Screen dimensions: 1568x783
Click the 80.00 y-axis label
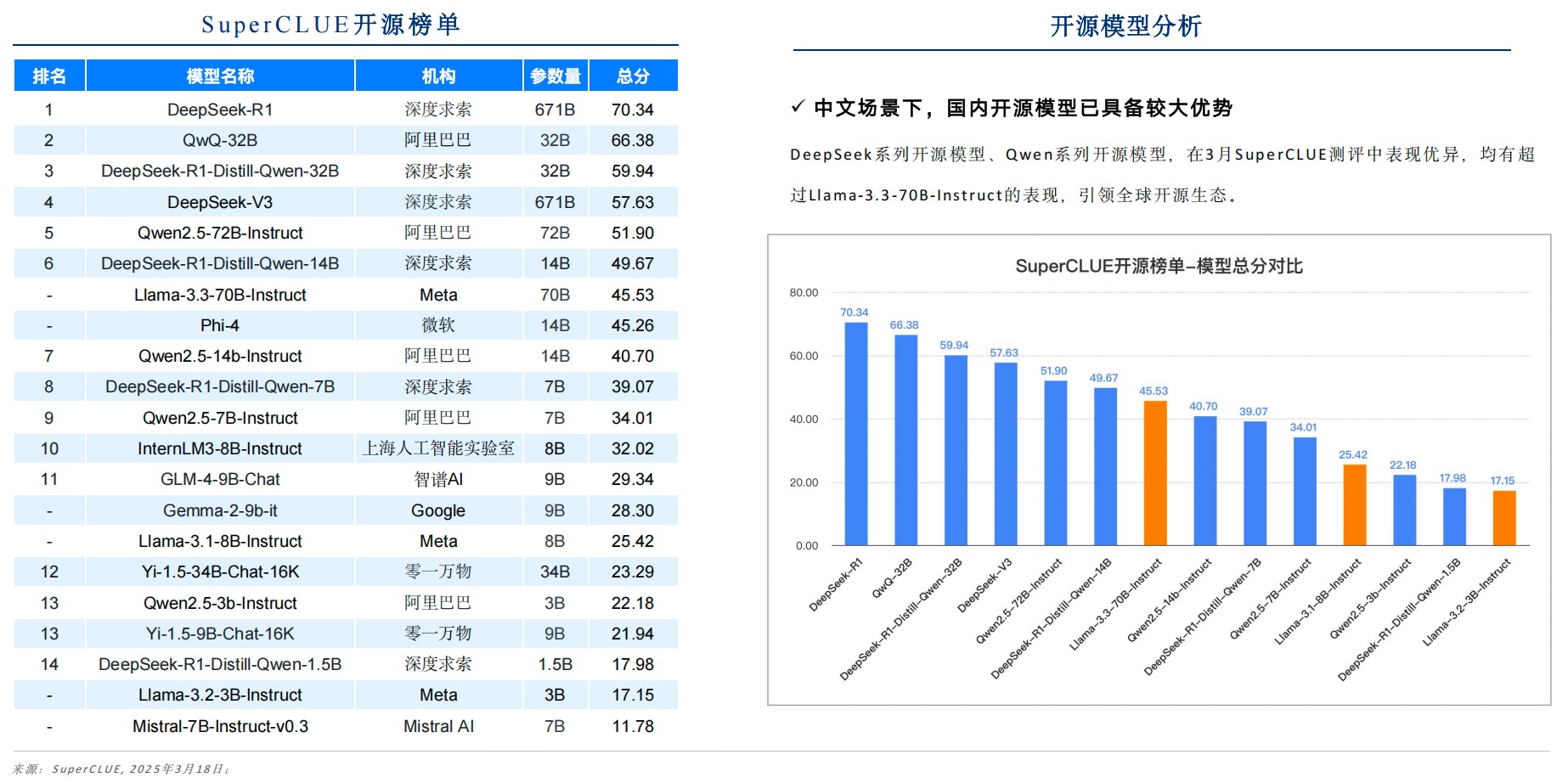pos(804,293)
